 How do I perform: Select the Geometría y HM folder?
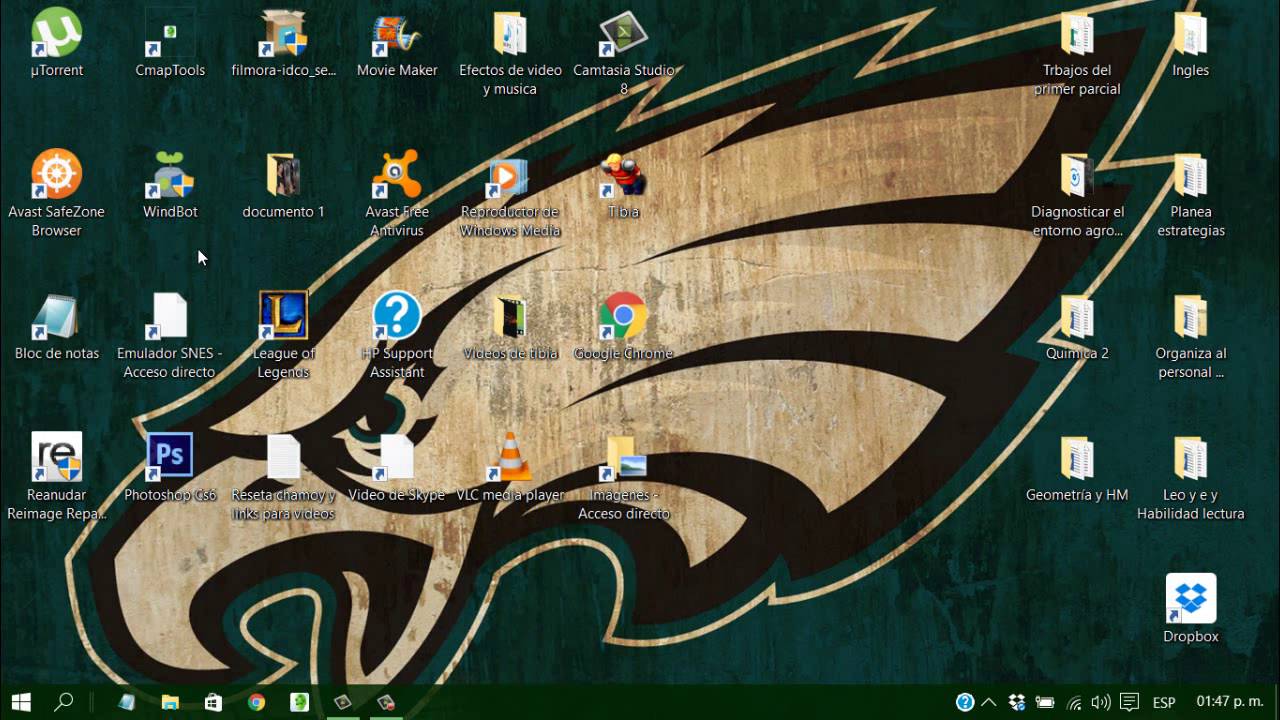1077,468
